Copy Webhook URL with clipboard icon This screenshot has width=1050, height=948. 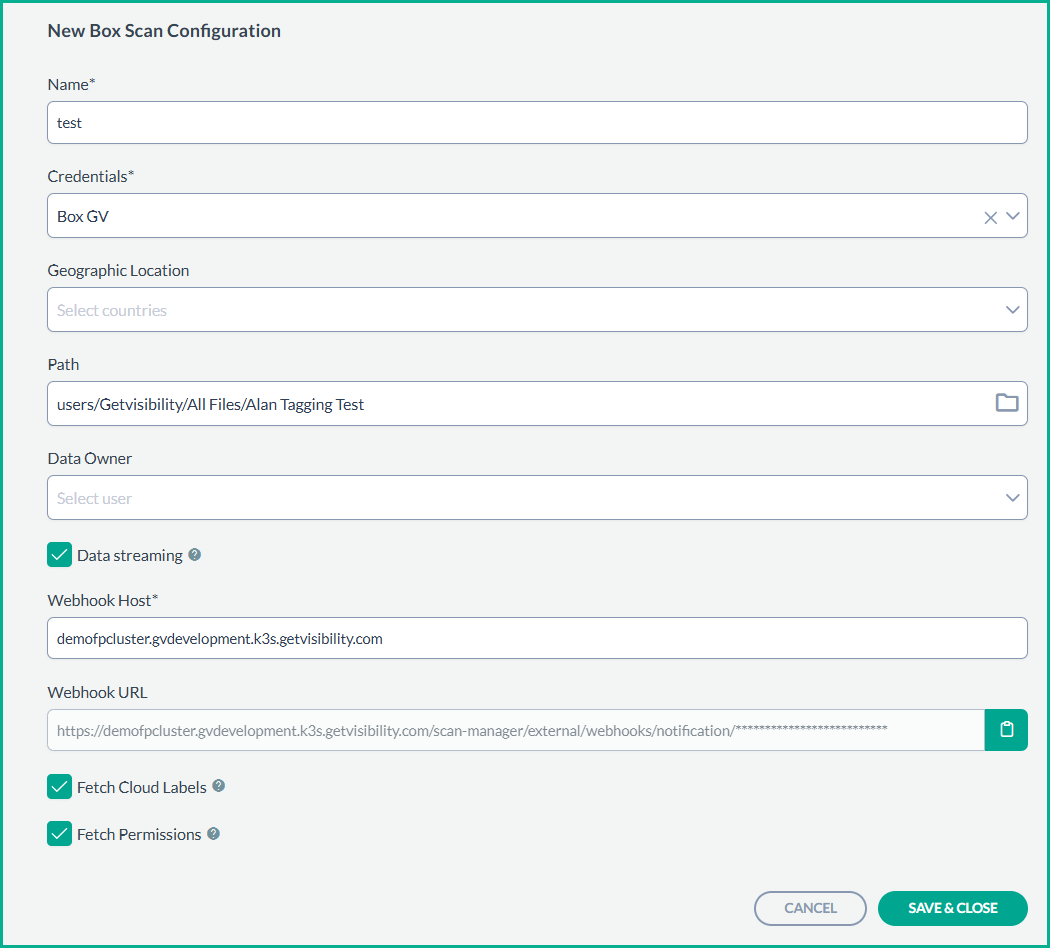(1006, 730)
